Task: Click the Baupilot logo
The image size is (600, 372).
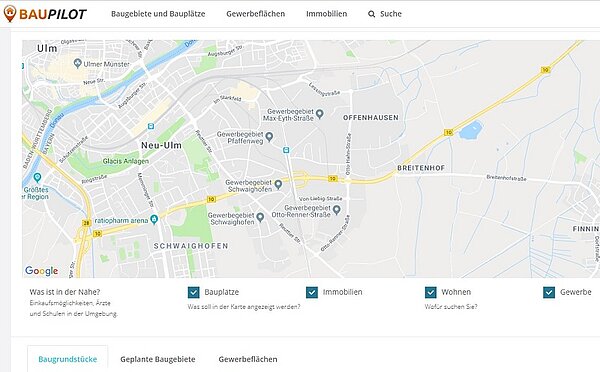Action: 45,14
